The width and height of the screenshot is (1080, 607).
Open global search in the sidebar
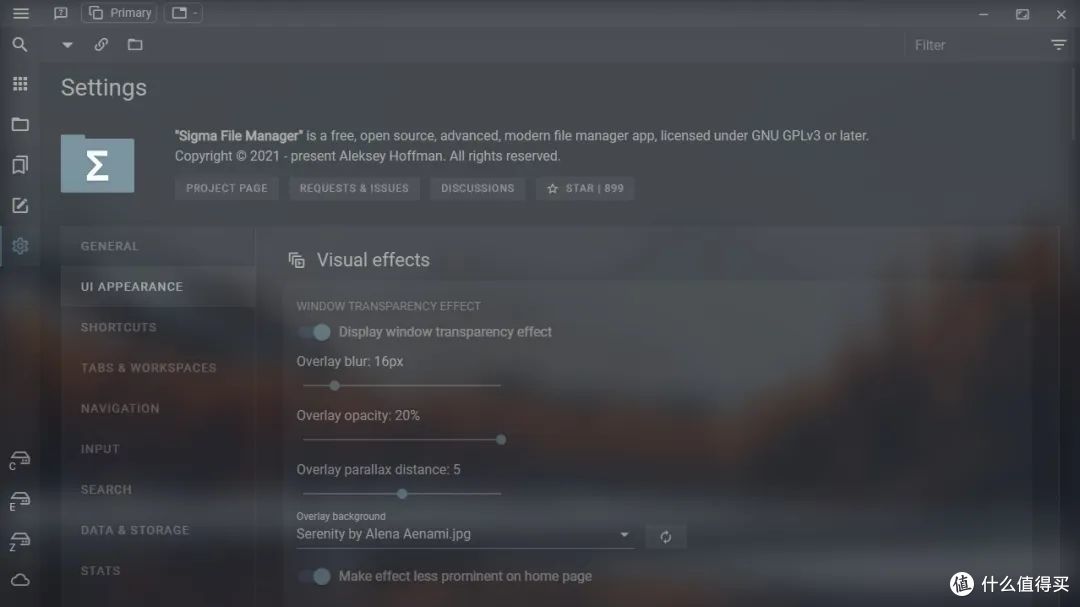pyautogui.click(x=20, y=45)
